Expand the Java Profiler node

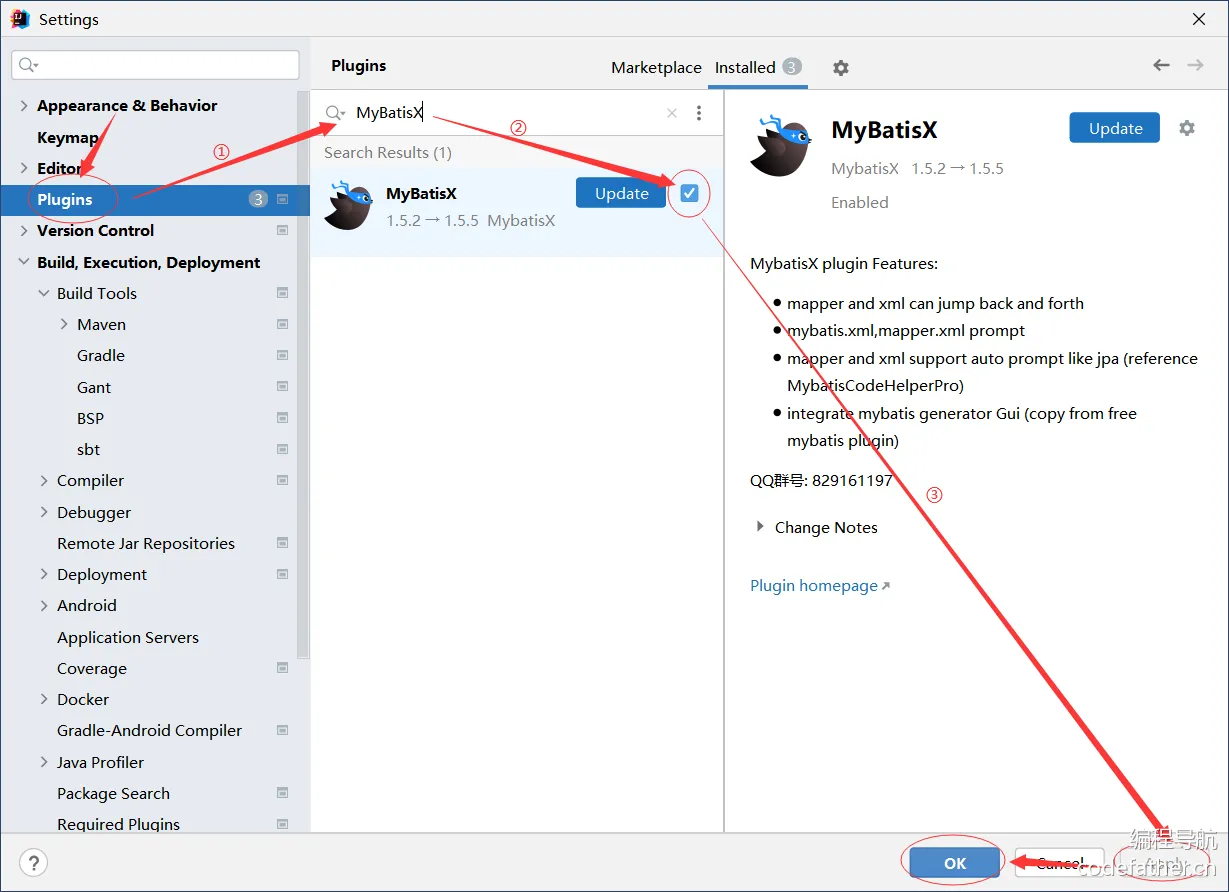pyautogui.click(x=44, y=762)
